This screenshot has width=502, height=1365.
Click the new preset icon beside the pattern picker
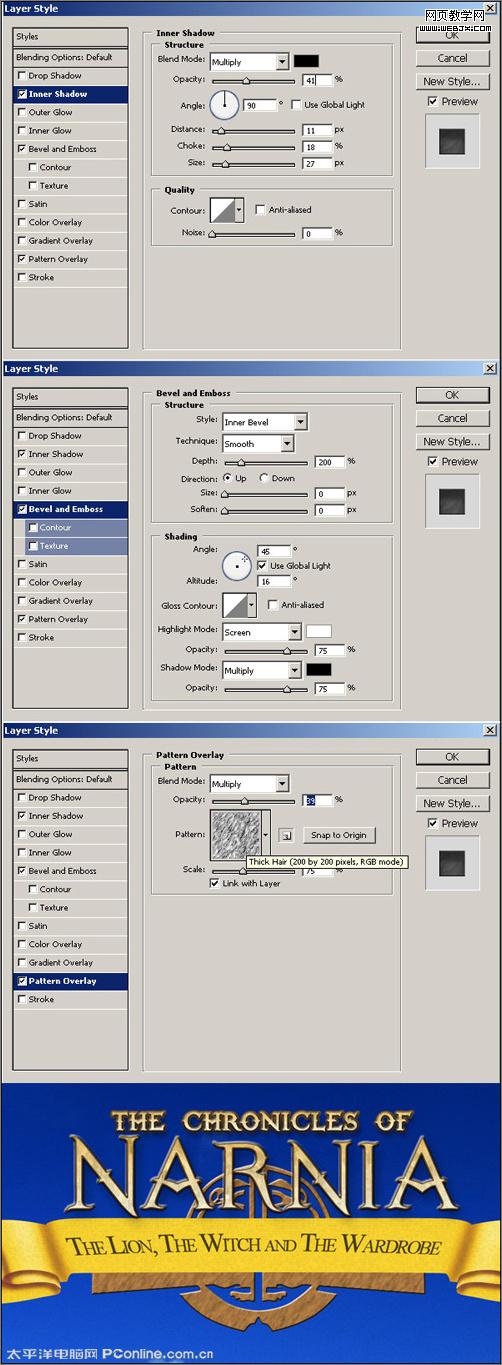(285, 835)
